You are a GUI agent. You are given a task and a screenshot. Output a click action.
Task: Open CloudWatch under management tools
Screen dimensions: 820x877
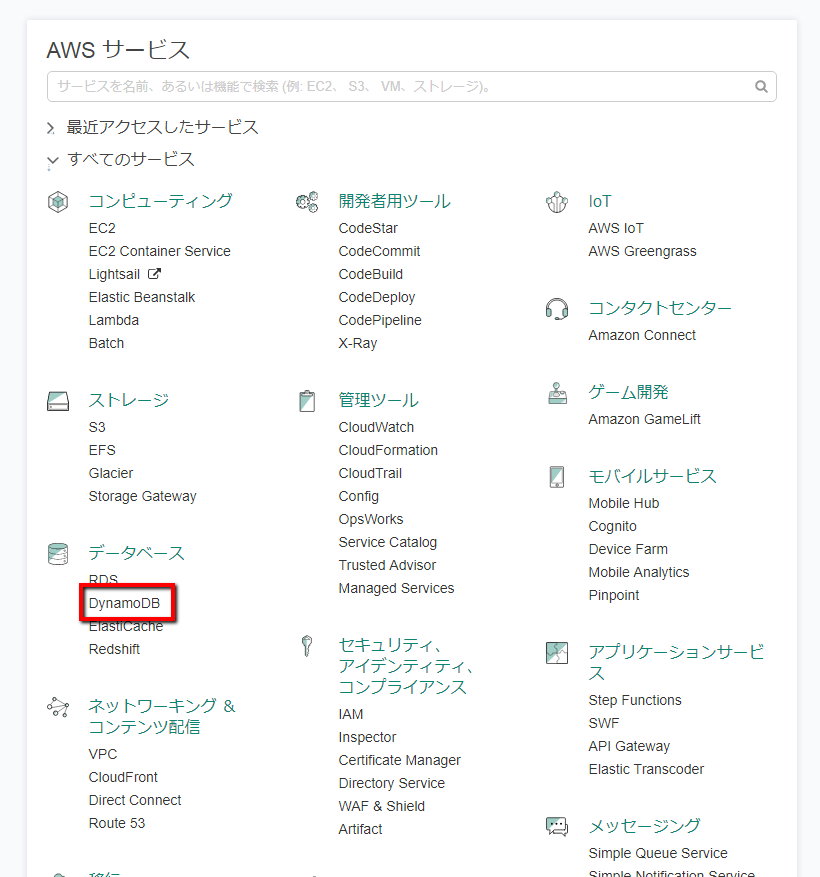[376, 427]
